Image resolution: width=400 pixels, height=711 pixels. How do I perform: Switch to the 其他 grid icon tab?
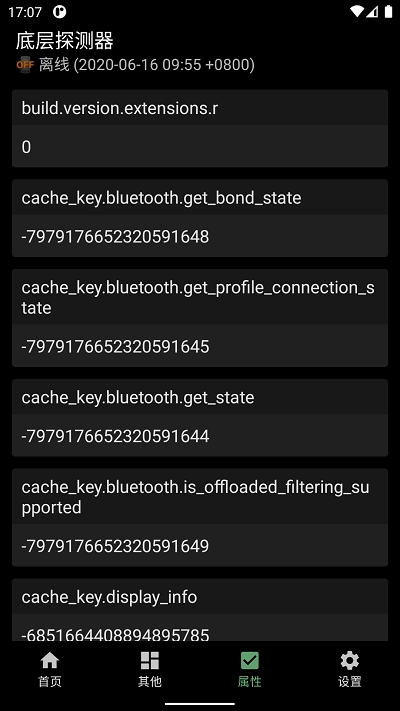point(150,669)
